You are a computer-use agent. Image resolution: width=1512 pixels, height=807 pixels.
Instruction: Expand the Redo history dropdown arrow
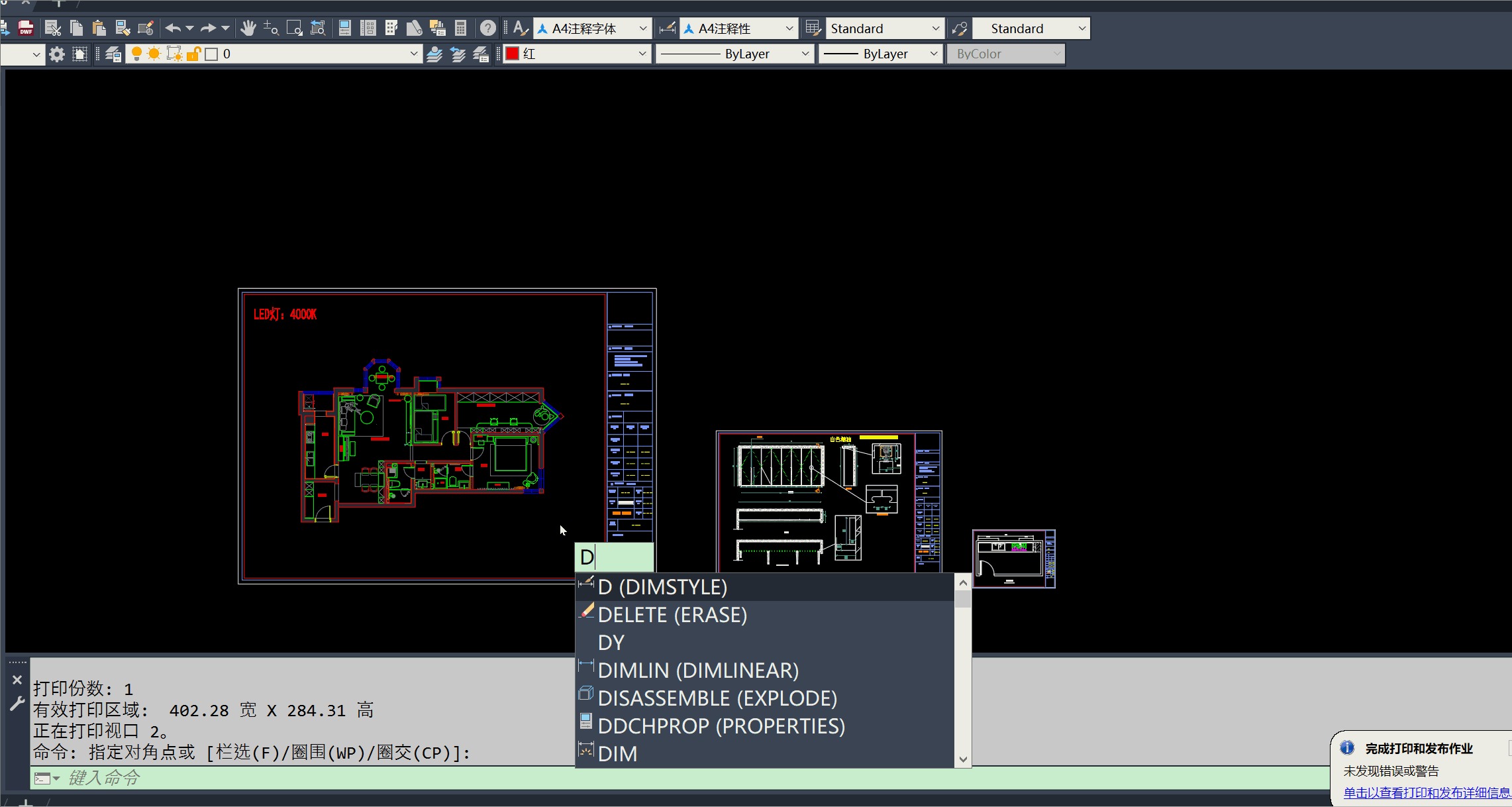pyautogui.click(x=225, y=28)
